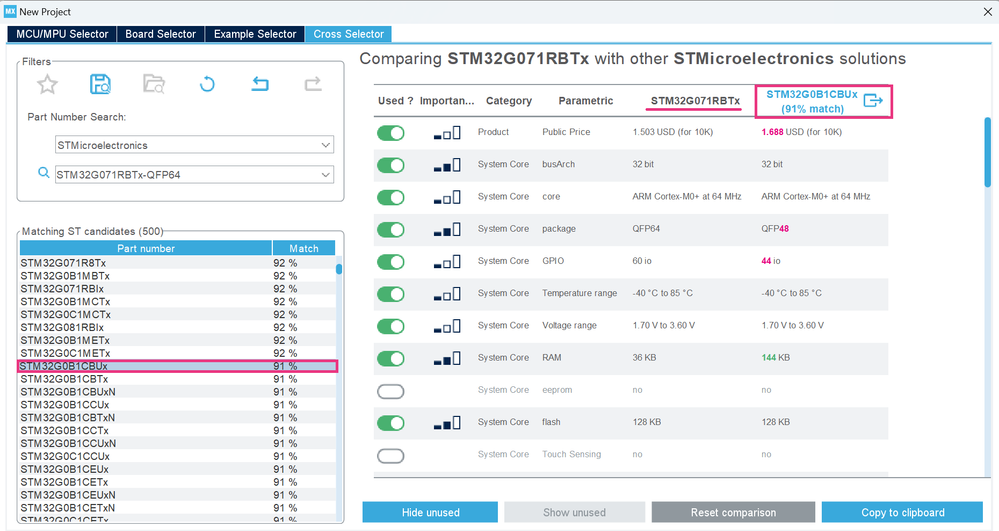
Task: Reset filters with the circular refresh icon
Action: pos(207,84)
